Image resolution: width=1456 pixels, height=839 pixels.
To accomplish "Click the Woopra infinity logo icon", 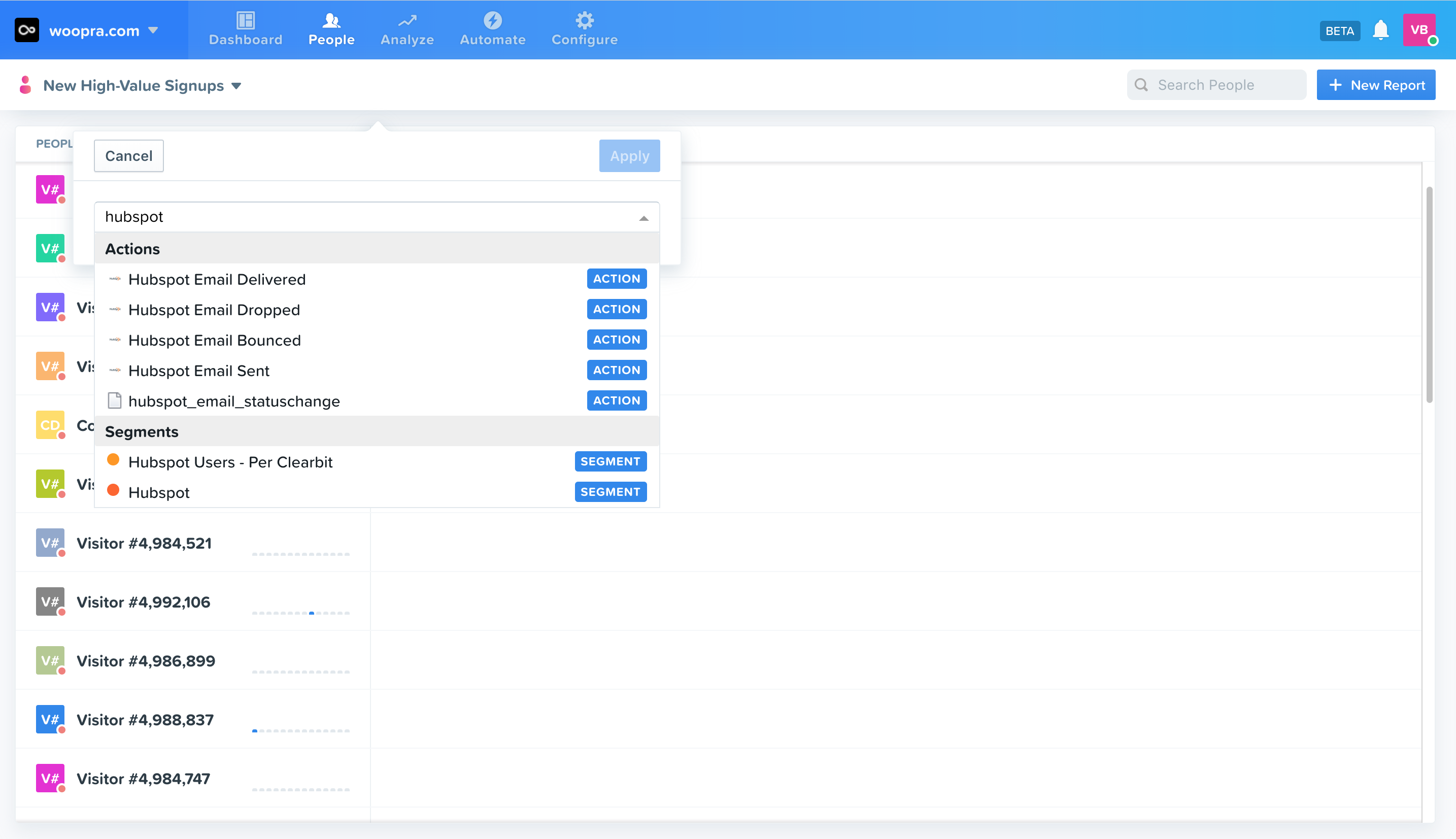I will [27, 30].
